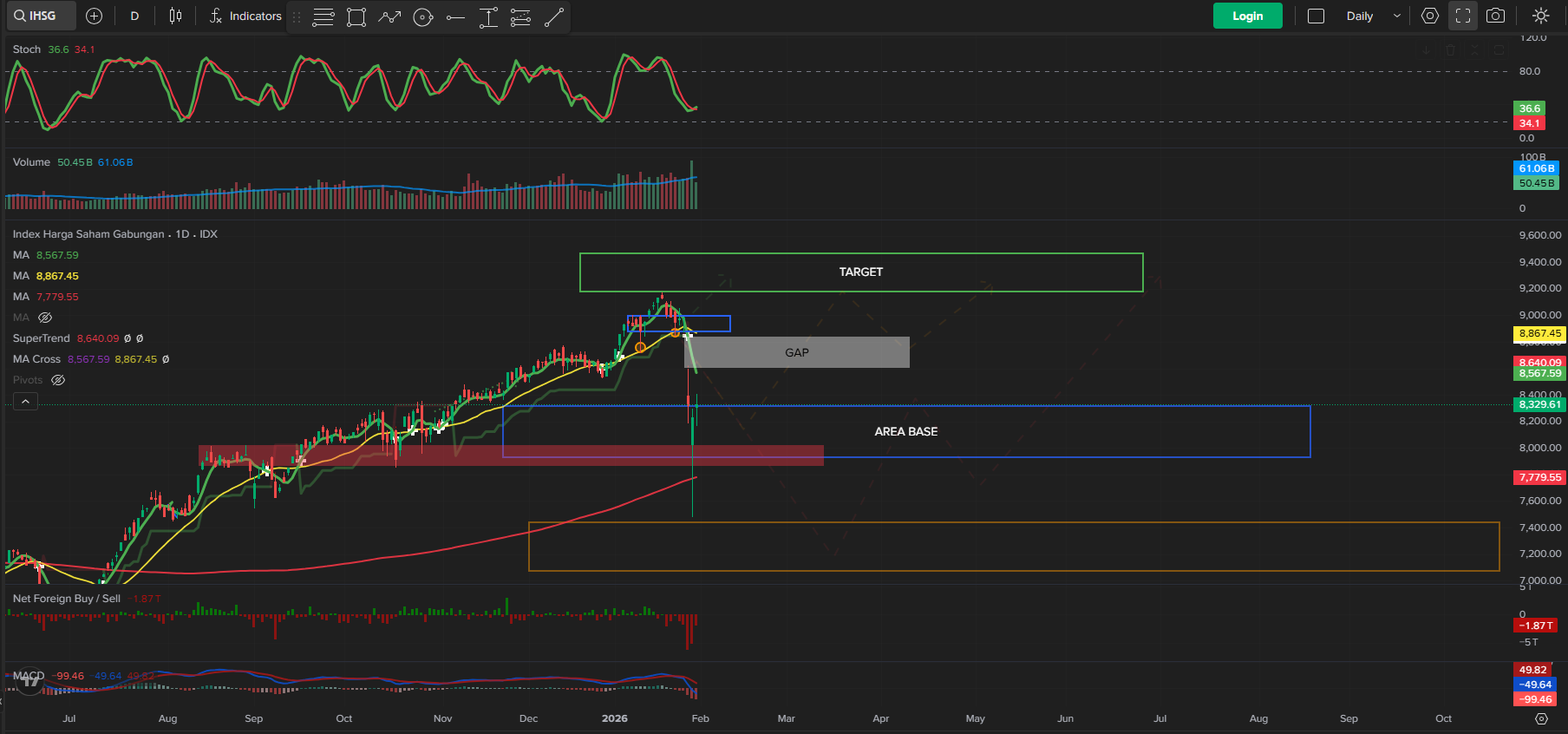Click the red 8,640.09 price axis tag
Image resolution: width=1568 pixels, height=734 pixels.
(1539, 362)
